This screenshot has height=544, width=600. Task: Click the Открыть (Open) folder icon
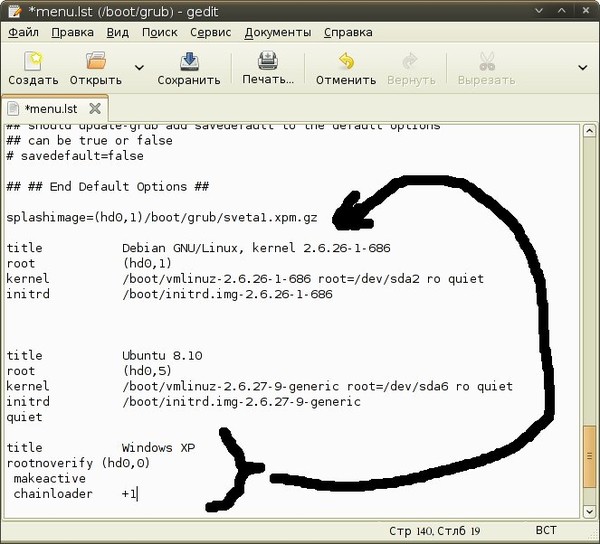pyautogui.click(x=96, y=61)
